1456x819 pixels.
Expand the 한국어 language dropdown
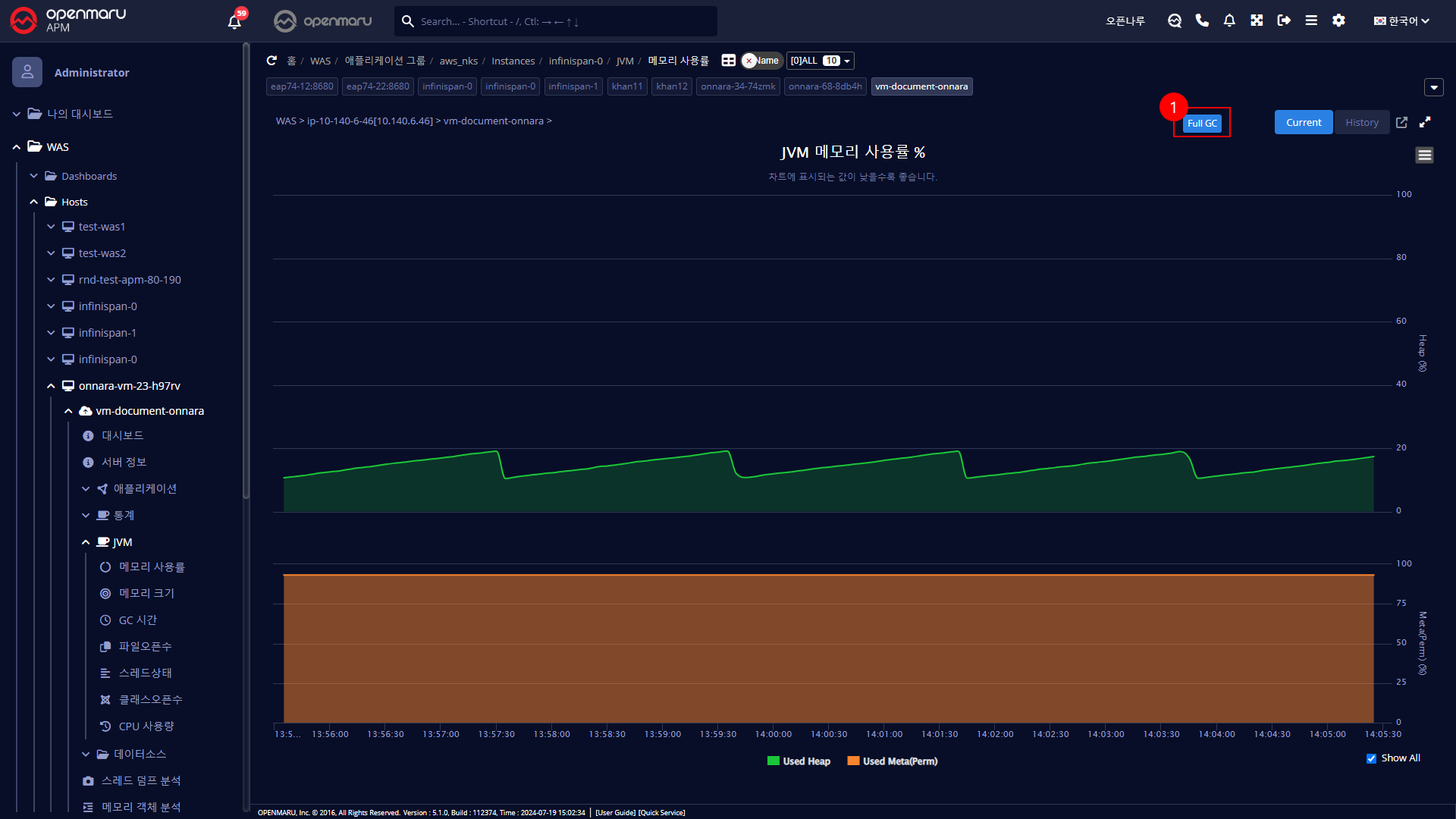coord(1400,20)
